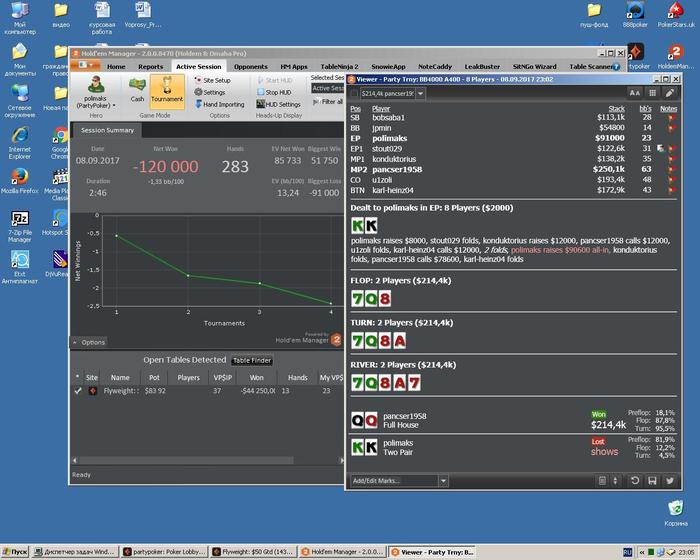
Task: Click Stop HUD in the ribbon
Action: pos(274,92)
